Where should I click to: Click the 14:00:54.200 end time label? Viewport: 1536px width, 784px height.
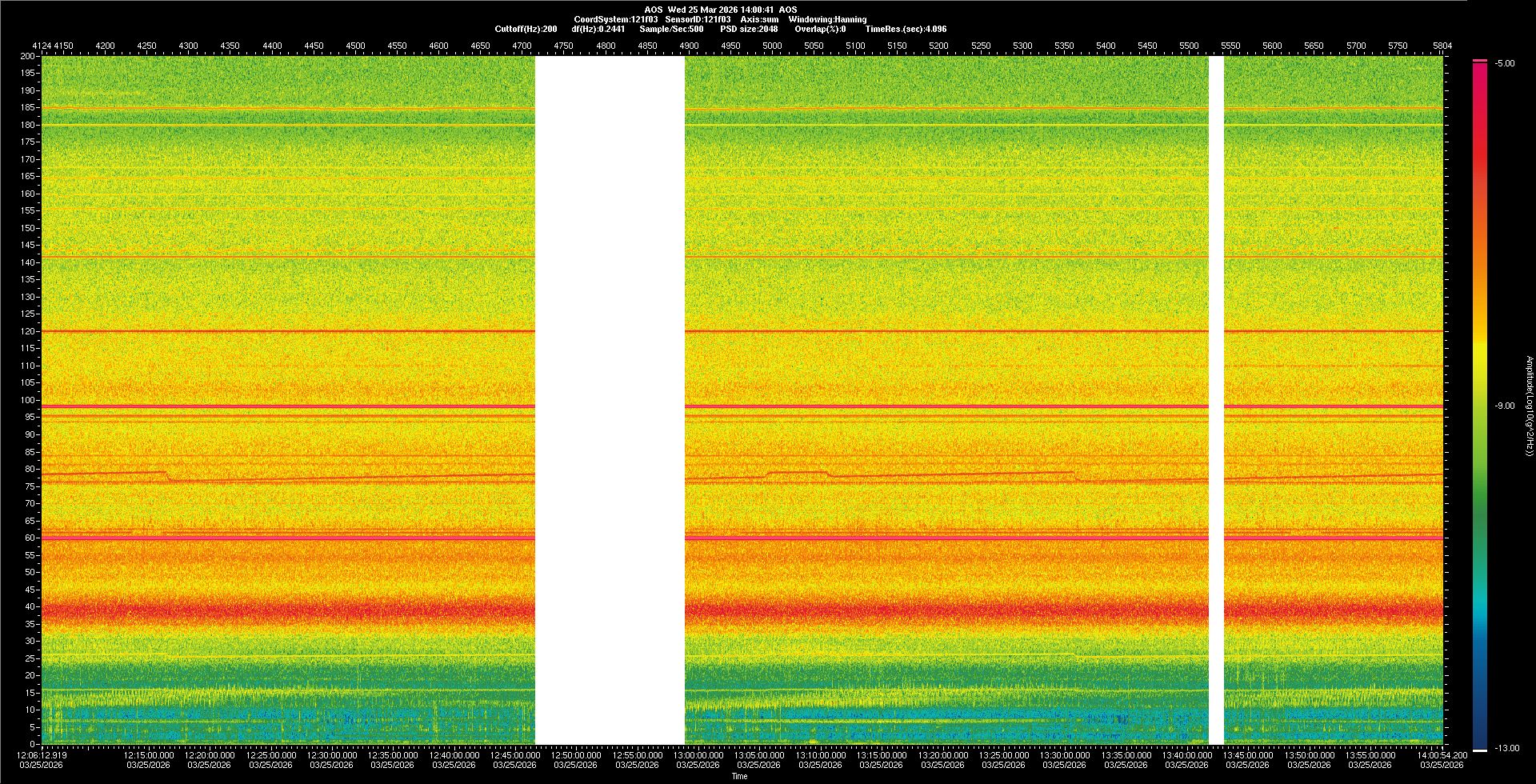(x=1442, y=755)
